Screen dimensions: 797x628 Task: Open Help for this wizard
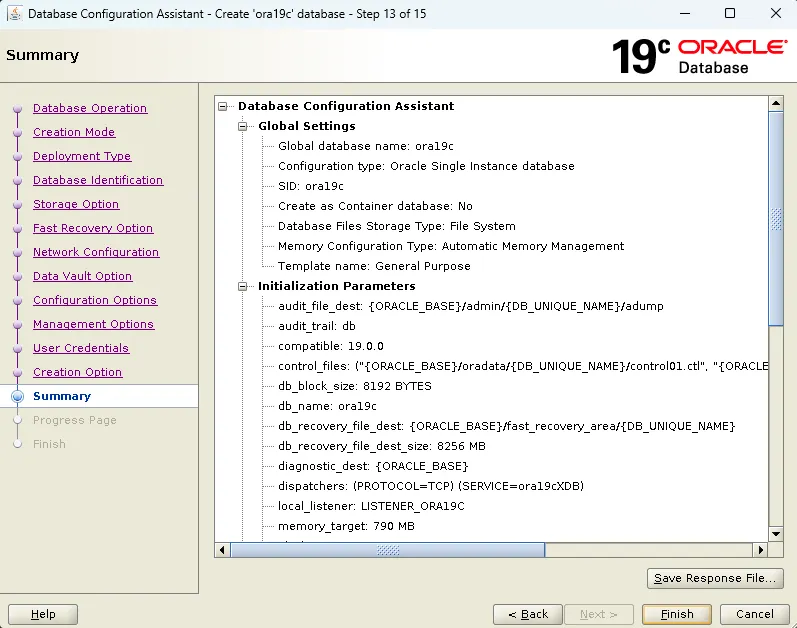pos(43,614)
